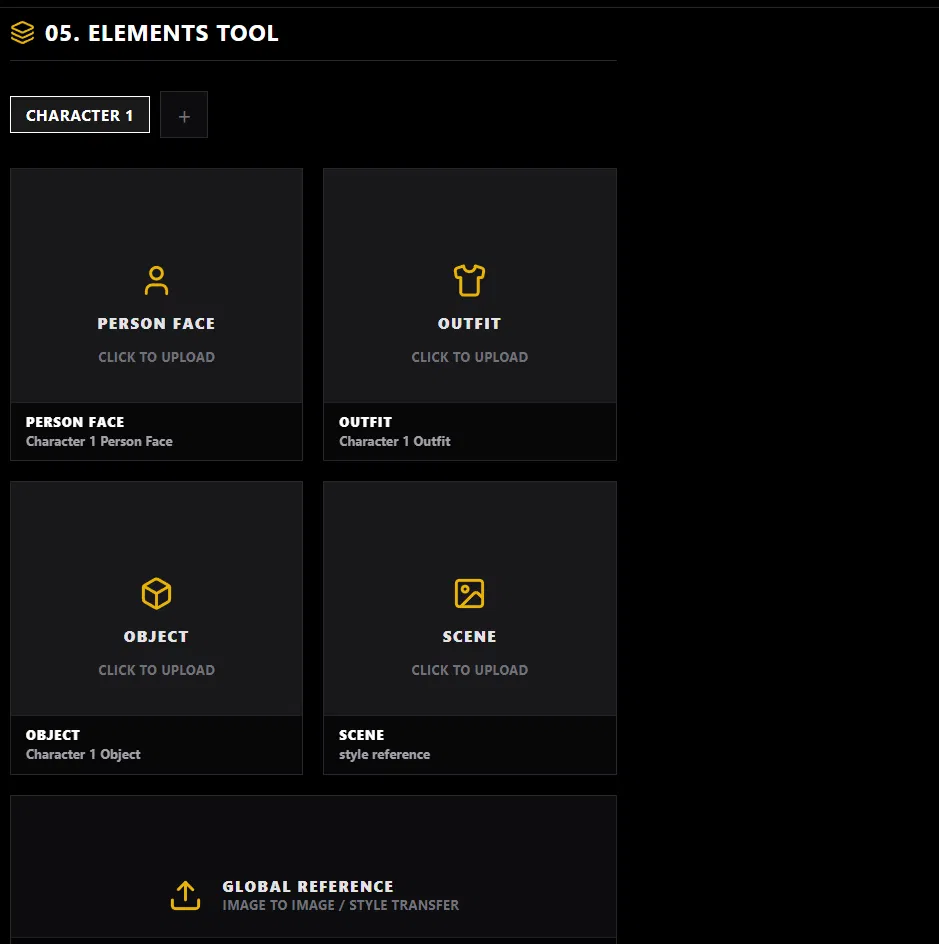This screenshot has height=944, width=939.
Task: Click the 'Character 1 Outfit' caption
Action: coord(394,441)
